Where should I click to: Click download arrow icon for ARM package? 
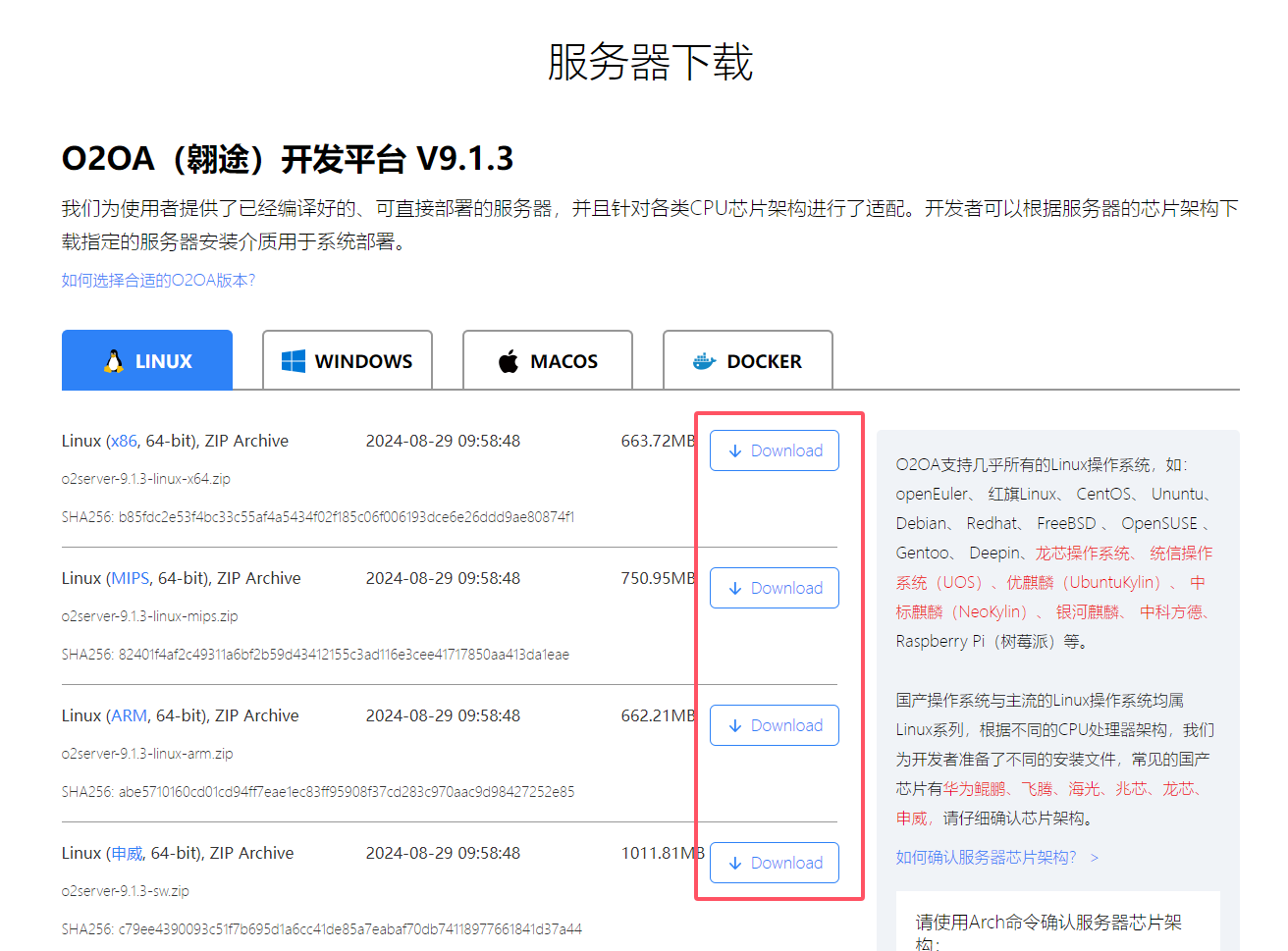click(735, 725)
